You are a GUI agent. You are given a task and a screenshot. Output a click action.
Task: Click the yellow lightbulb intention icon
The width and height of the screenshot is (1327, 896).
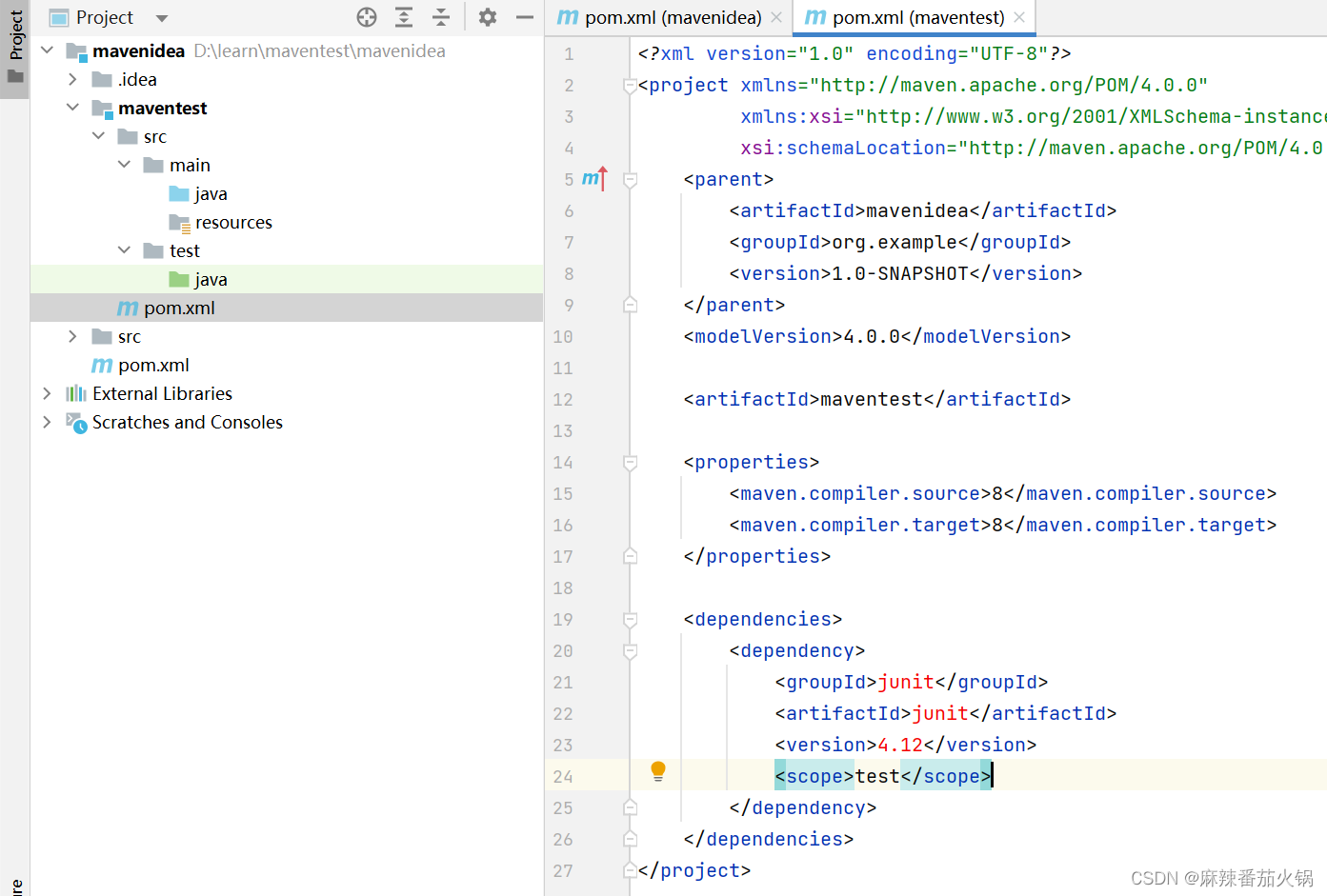(658, 771)
